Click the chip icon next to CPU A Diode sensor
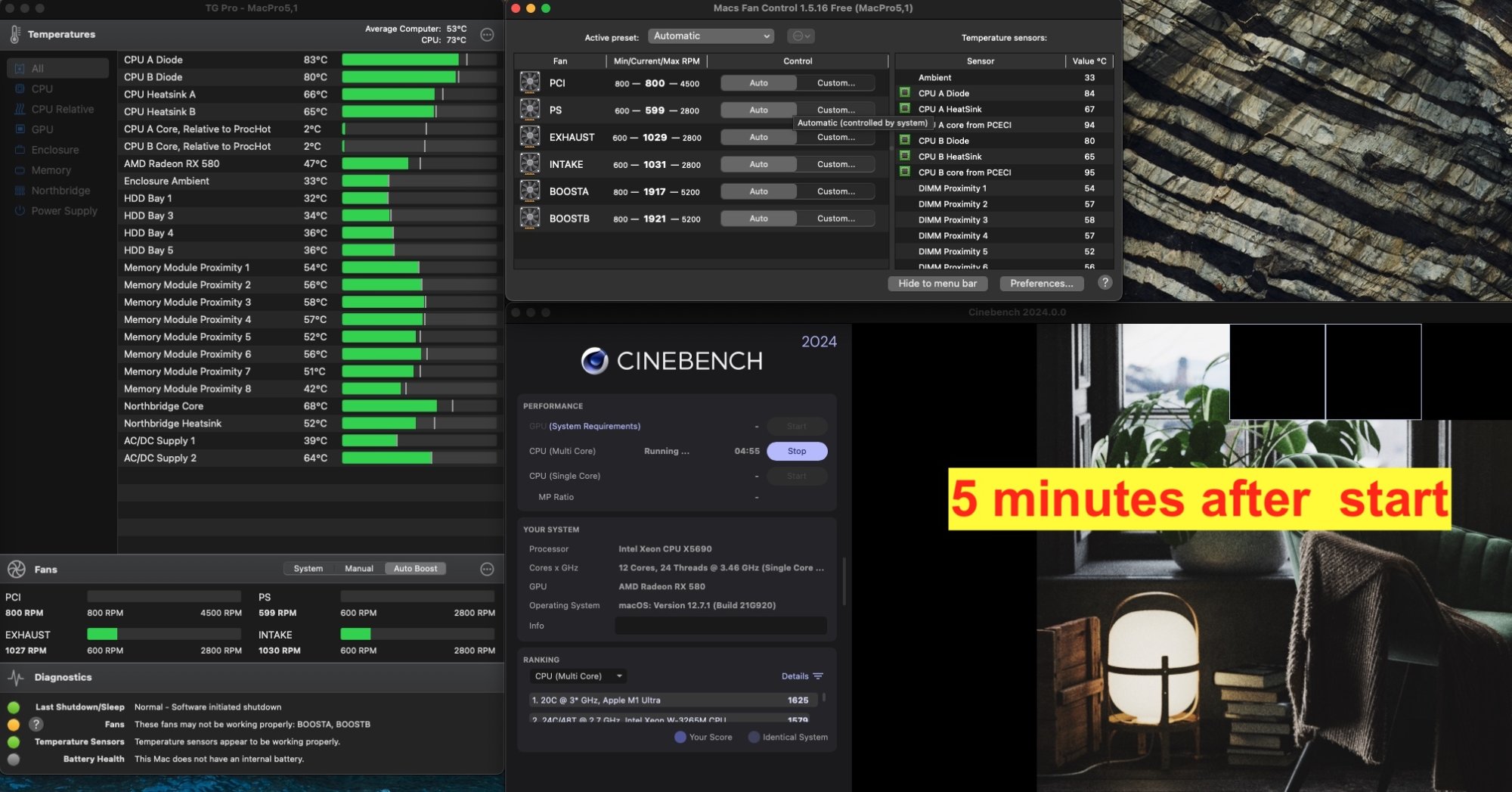The height and width of the screenshot is (792, 1512). (904, 93)
